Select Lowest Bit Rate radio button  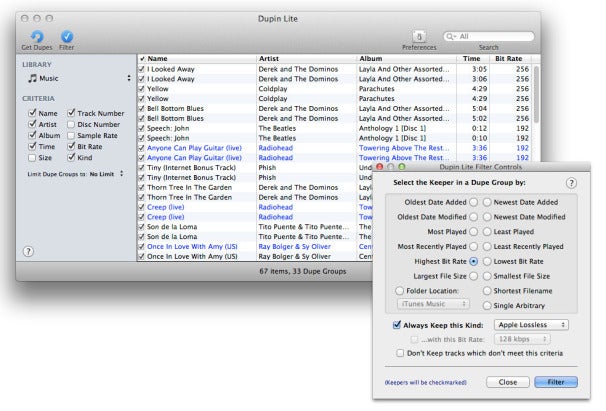point(487,261)
